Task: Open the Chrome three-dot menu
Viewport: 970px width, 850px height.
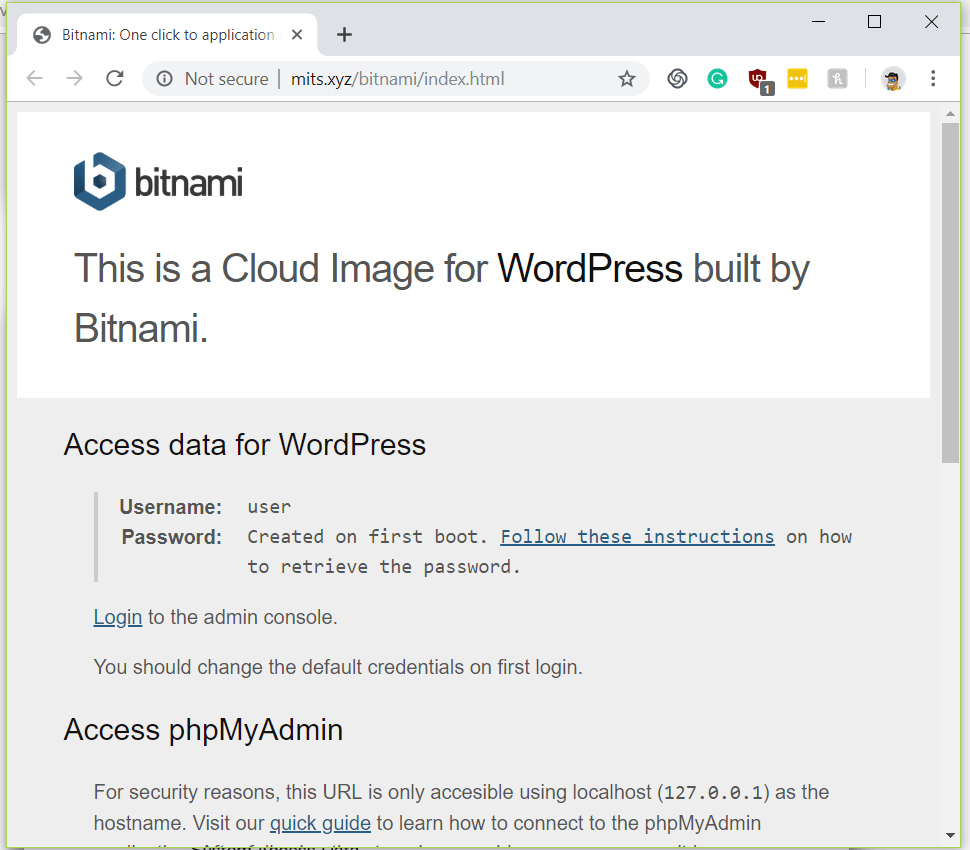Action: [x=933, y=79]
